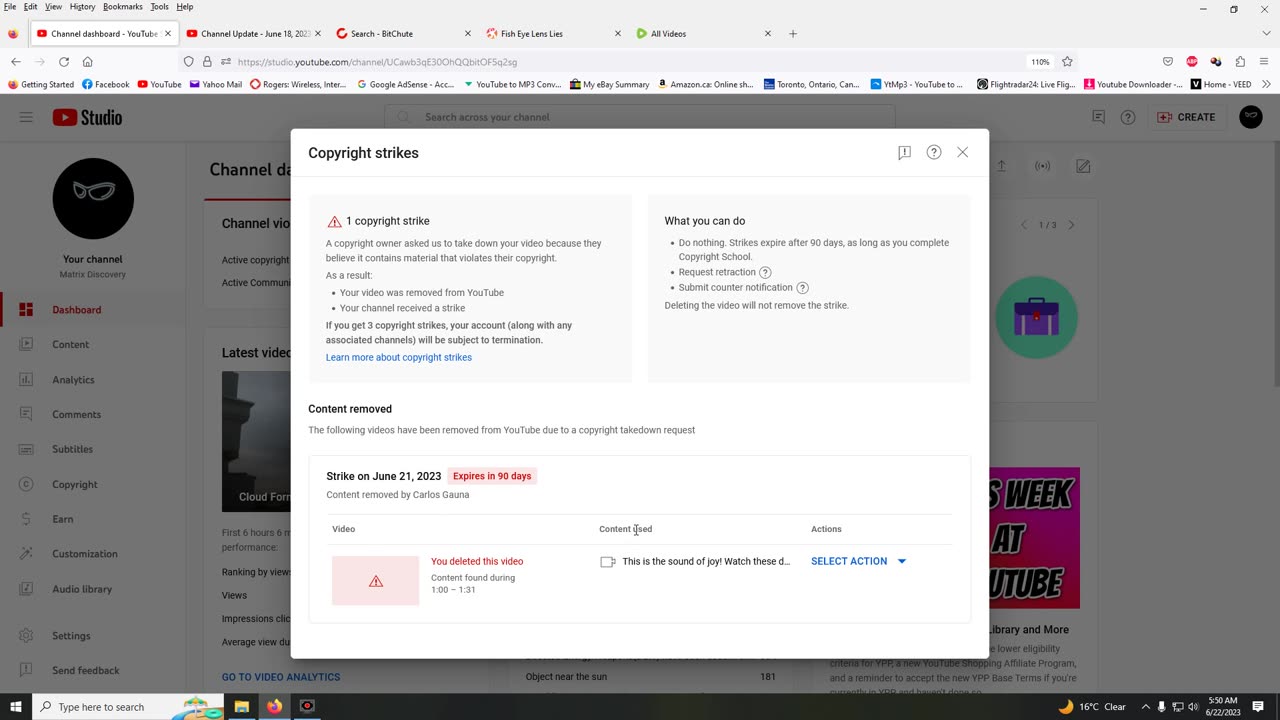Click the video icon beside content used title
Image resolution: width=1280 pixels, height=720 pixels.
tap(607, 562)
